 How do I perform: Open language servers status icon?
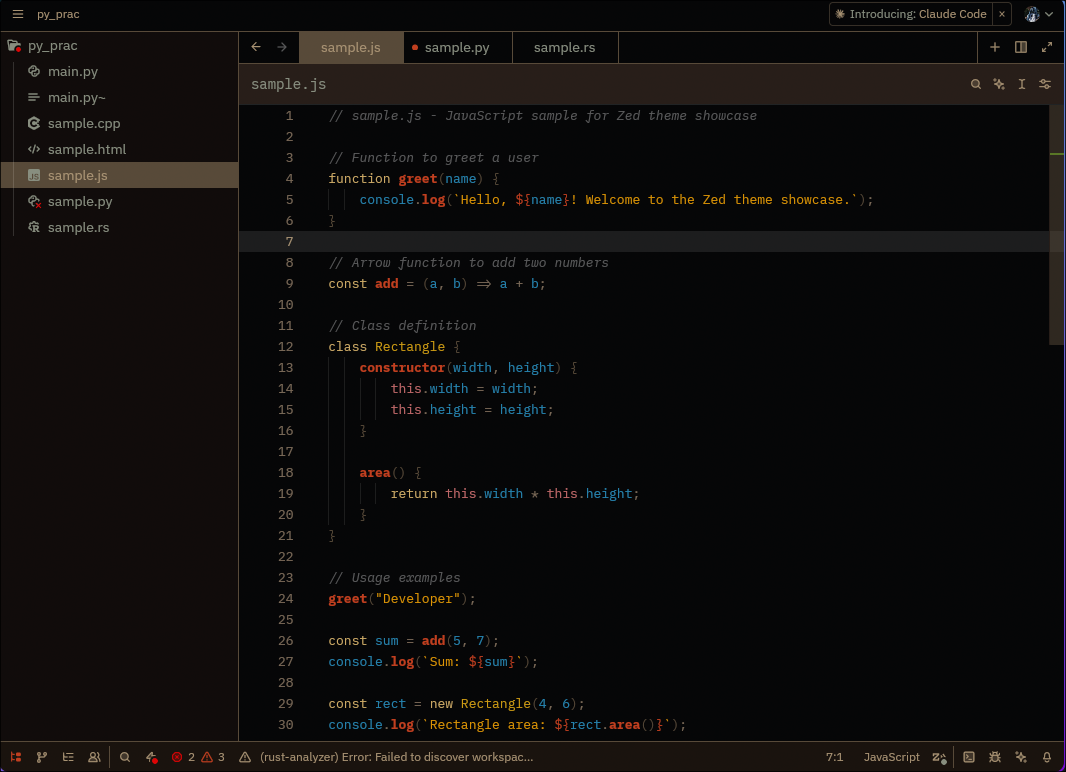coord(152,757)
